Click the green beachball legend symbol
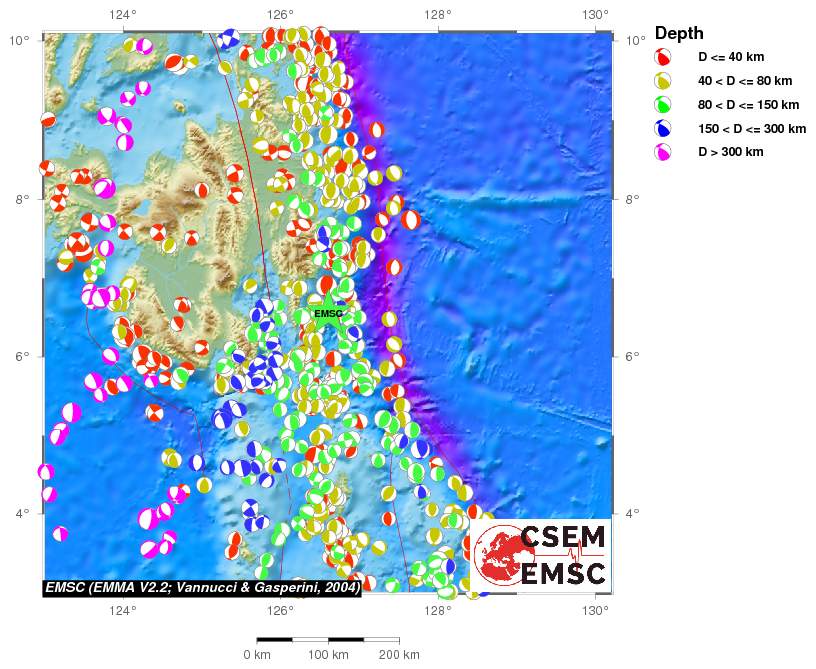Screen dimensions: 816x669 click(661, 105)
